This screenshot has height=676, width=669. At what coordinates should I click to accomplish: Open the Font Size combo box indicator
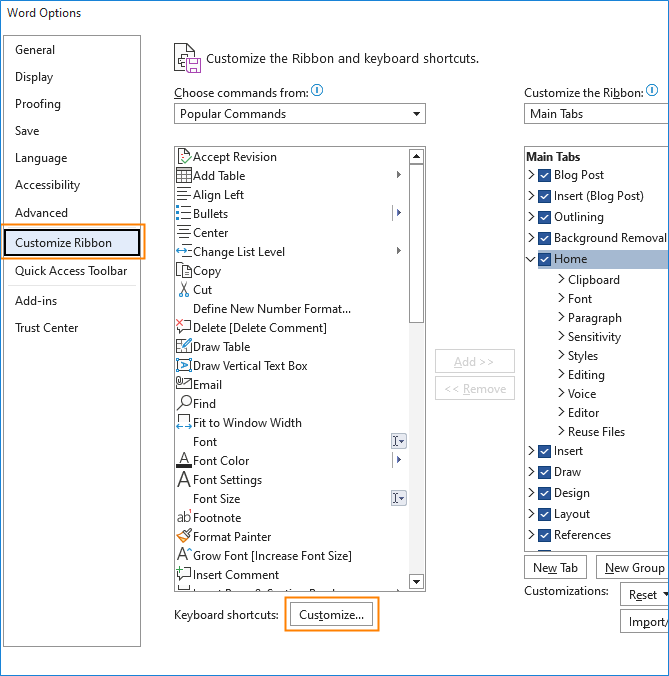[399, 498]
